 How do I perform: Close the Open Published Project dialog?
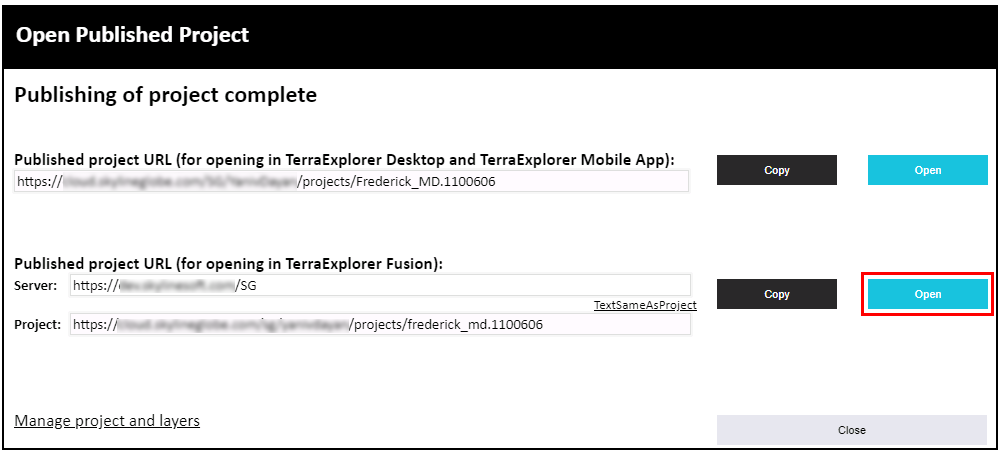[852, 430]
